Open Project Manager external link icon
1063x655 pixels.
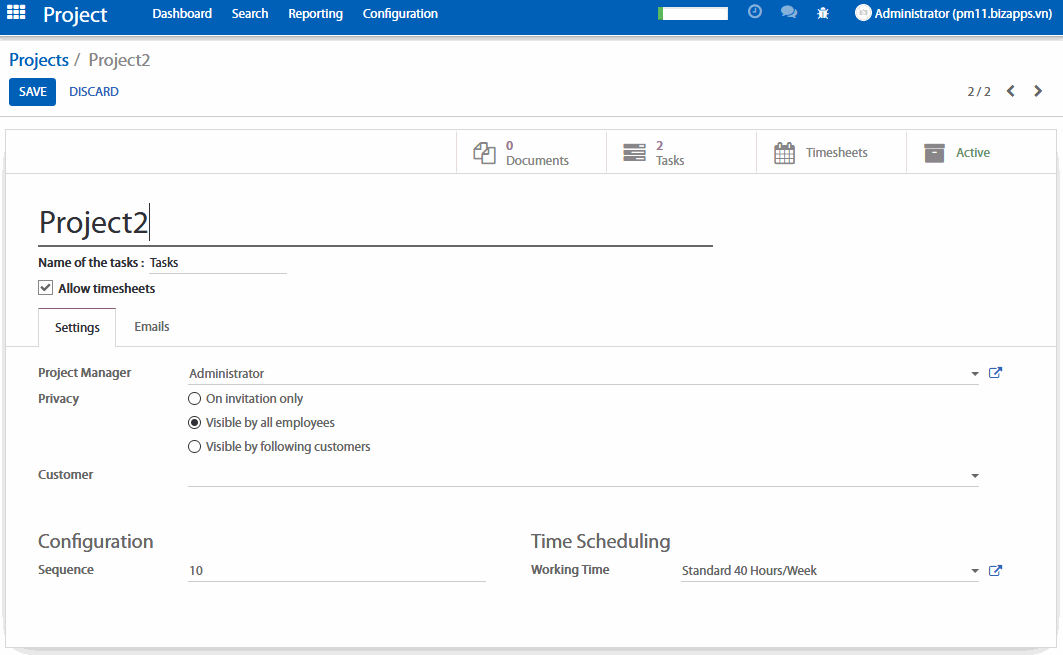[x=995, y=373]
